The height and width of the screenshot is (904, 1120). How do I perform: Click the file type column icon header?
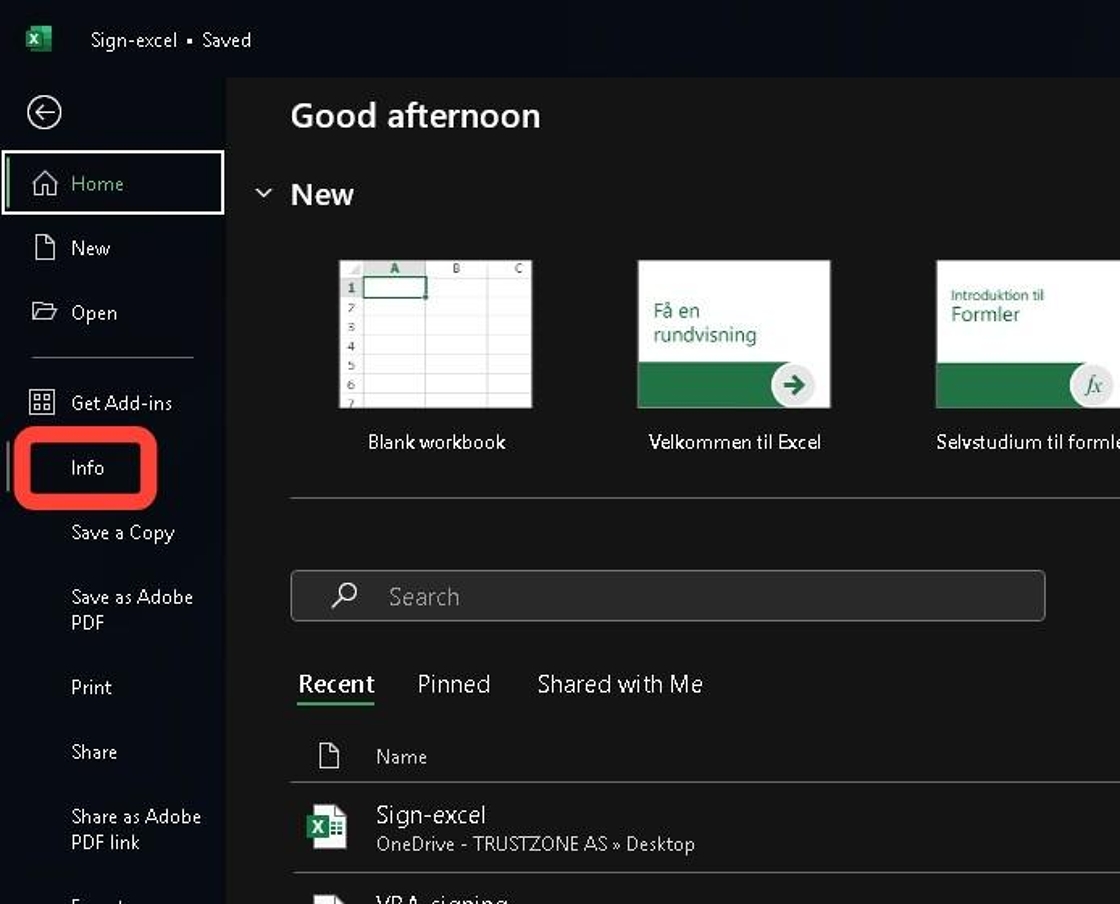(x=329, y=755)
